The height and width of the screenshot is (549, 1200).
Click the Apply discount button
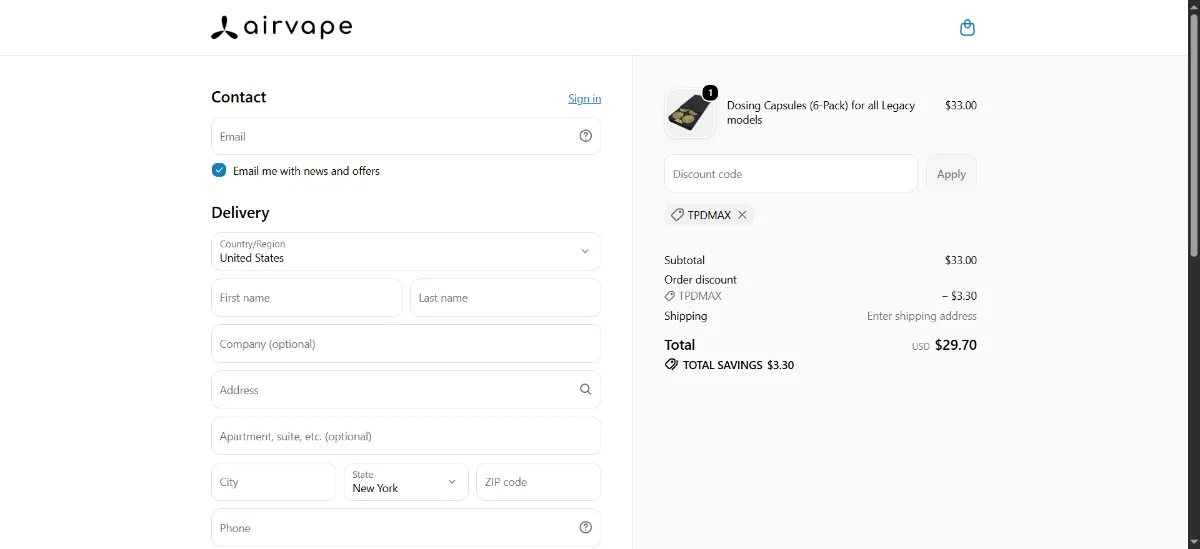pyautogui.click(x=951, y=174)
